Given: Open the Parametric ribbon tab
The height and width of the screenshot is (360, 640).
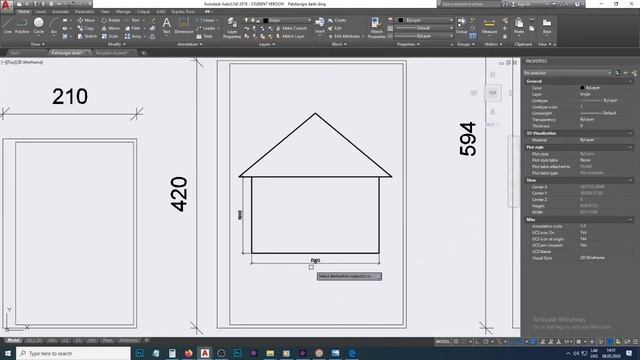Looking at the screenshot, I should pyautogui.click(x=84, y=12).
